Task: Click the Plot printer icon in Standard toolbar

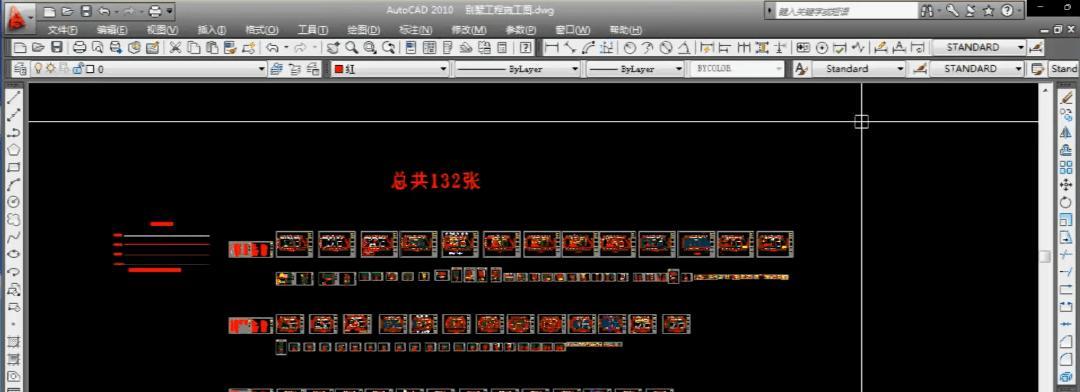Action: coord(80,48)
